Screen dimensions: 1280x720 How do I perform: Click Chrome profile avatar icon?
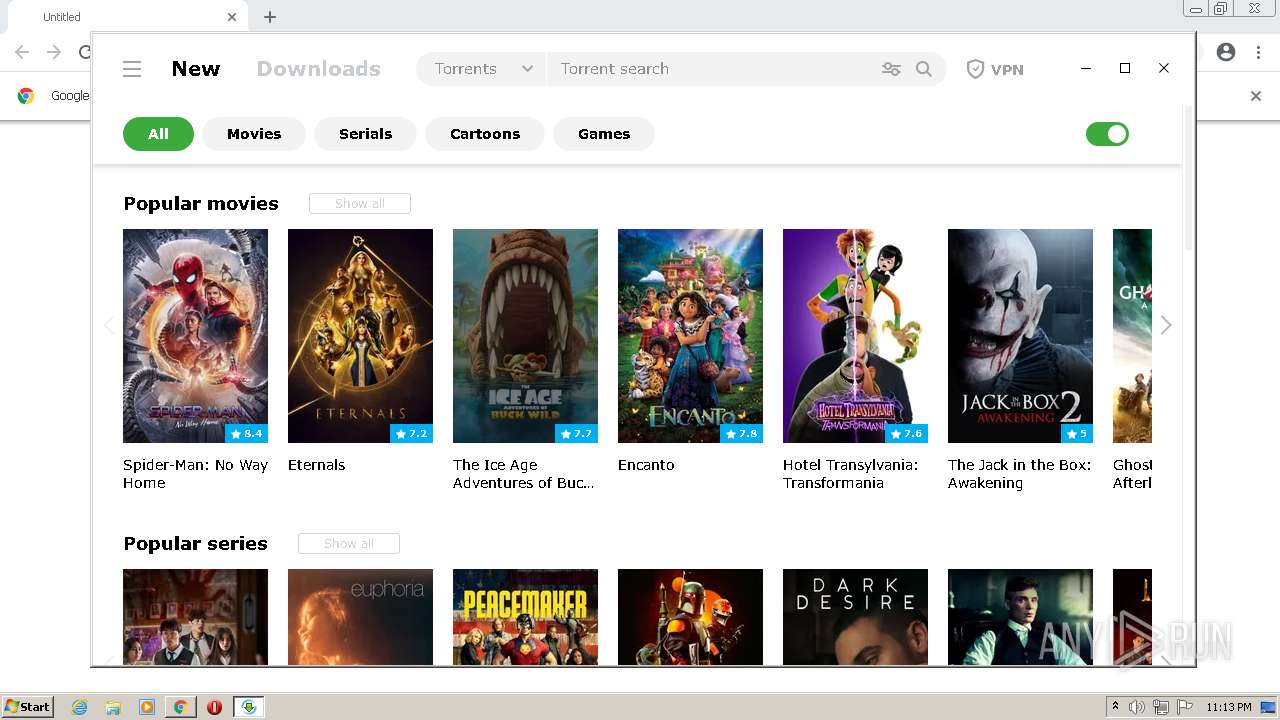coord(1226,52)
